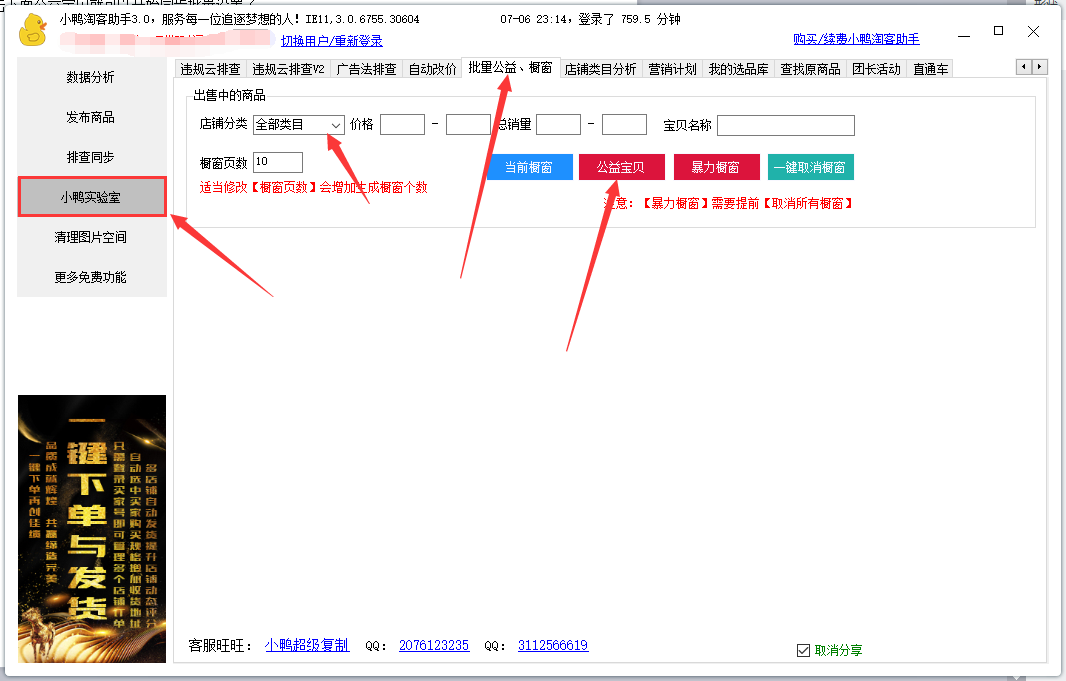Maximize the 小鸭淘客助手 window
Image resolution: width=1066 pixels, height=681 pixels.
coord(998,31)
